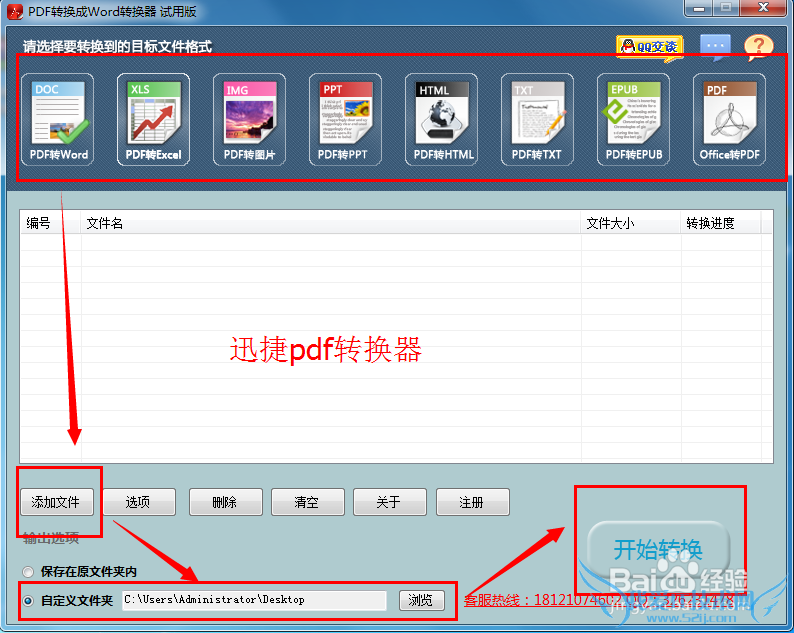
Task: Open the blue message bubble icon
Action: click(715, 47)
